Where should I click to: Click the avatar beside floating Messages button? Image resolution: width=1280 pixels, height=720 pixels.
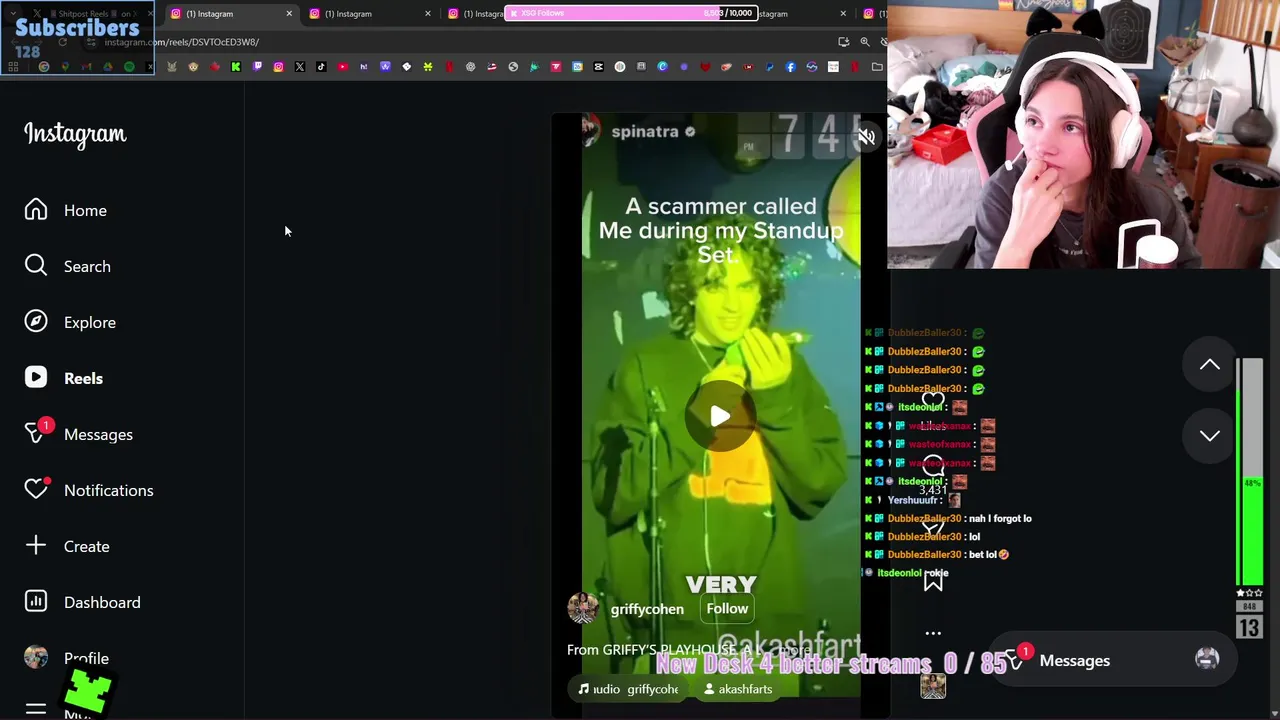1207,659
